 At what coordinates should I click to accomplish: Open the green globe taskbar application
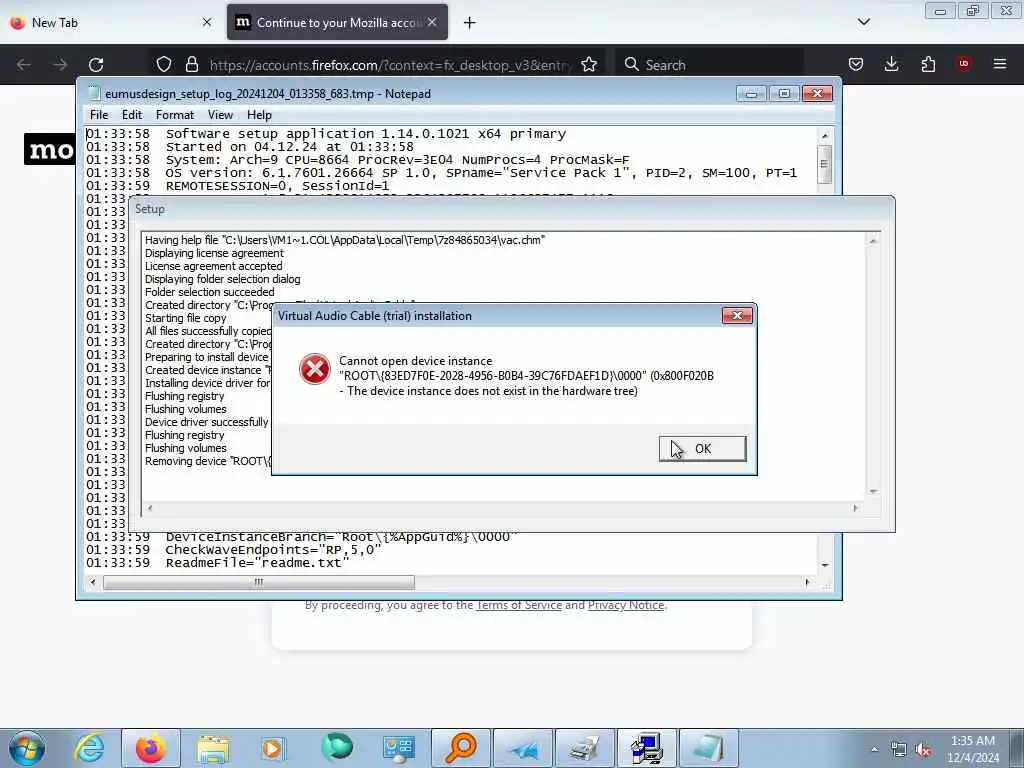pyautogui.click(x=337, y=748)
